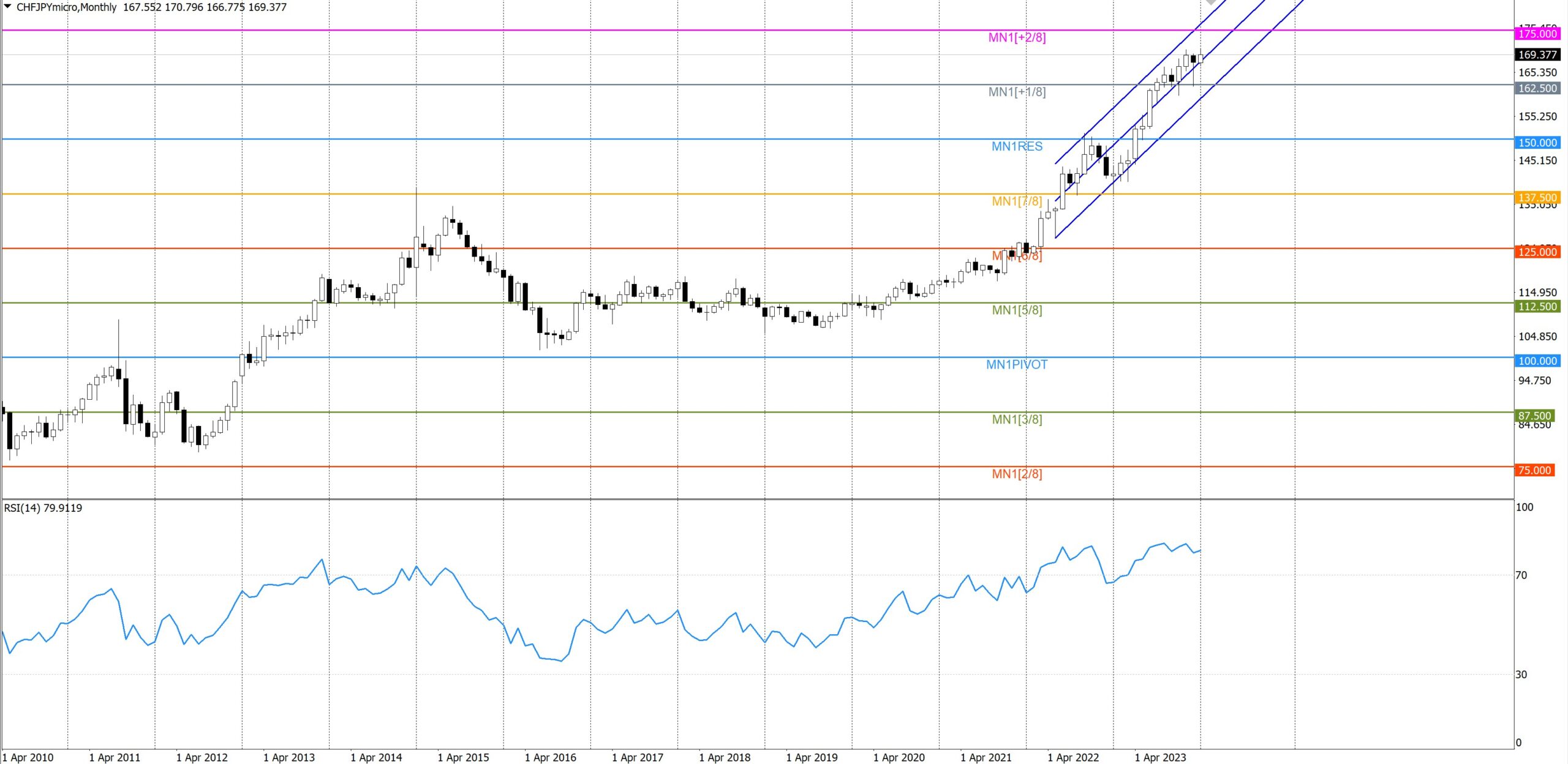Click the RSI(14) 79.9119 indicator label
The width and height of the screenshot is (1568, 764).
click(43, 508)
